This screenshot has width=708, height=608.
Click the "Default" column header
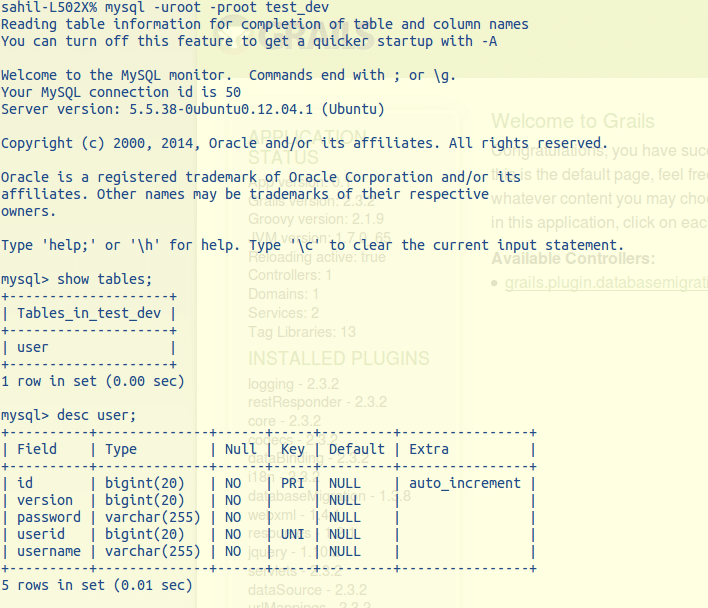[357, 449]
